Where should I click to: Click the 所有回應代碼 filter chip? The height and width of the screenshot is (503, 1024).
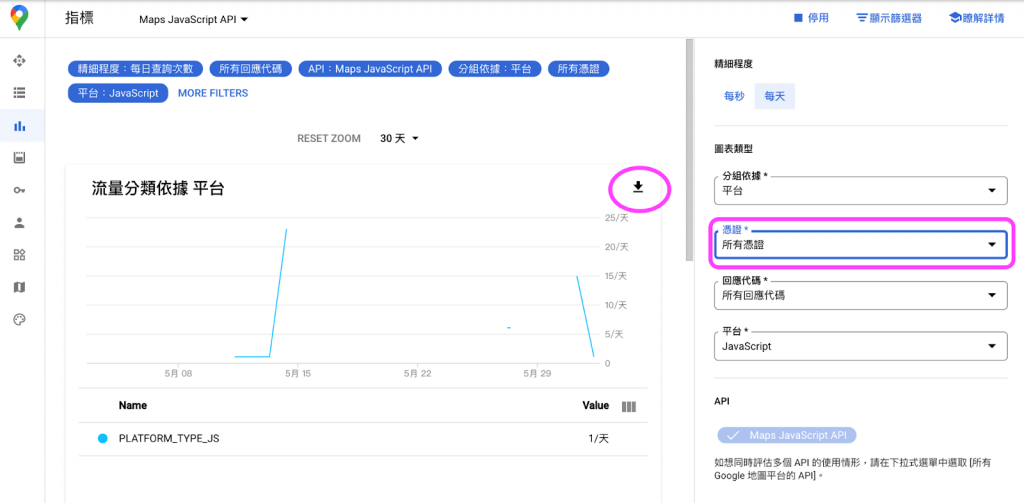(251, 69)
